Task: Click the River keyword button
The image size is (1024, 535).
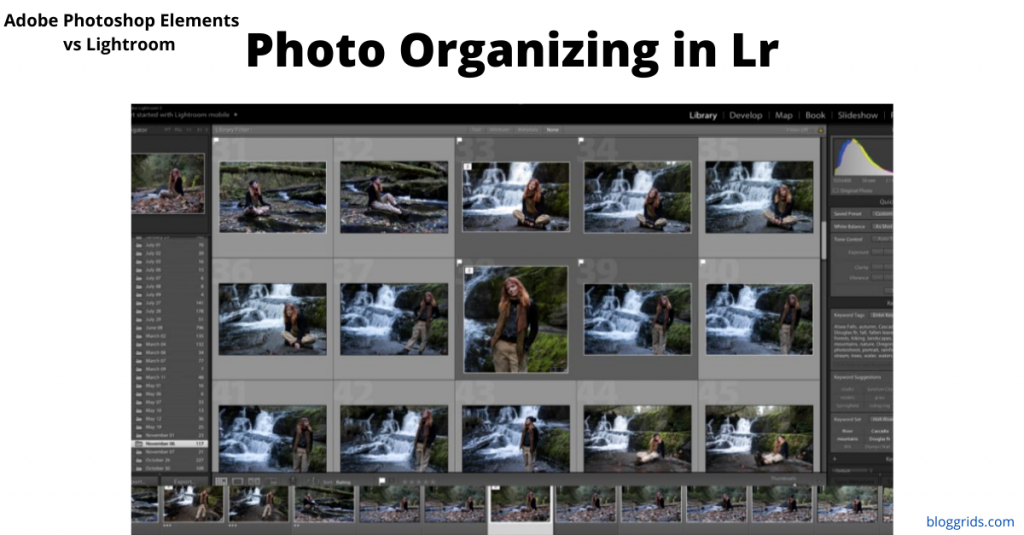Action: click(x=848, y=431)
